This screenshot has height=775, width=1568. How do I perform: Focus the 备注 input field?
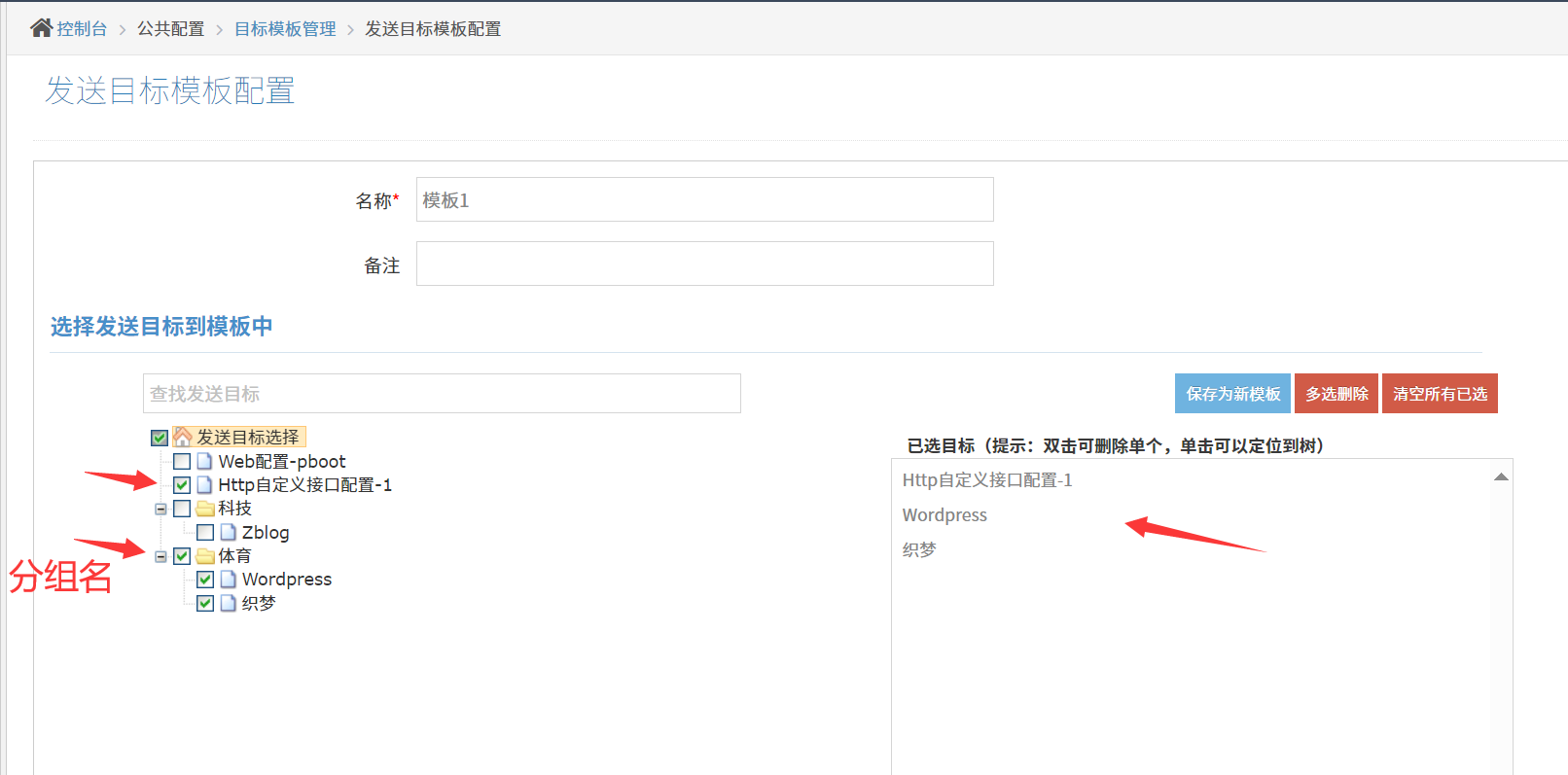pos(705,264)
